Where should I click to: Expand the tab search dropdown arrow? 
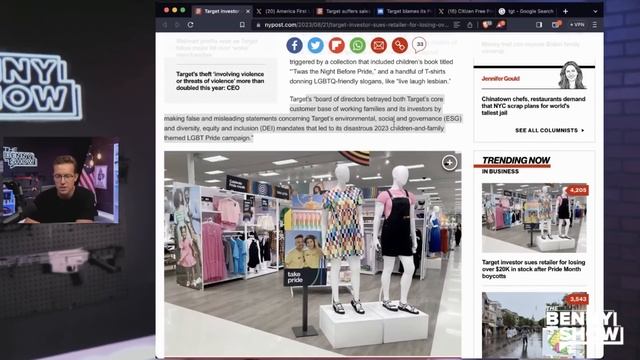pyautogui.click(x=595, y=11)
